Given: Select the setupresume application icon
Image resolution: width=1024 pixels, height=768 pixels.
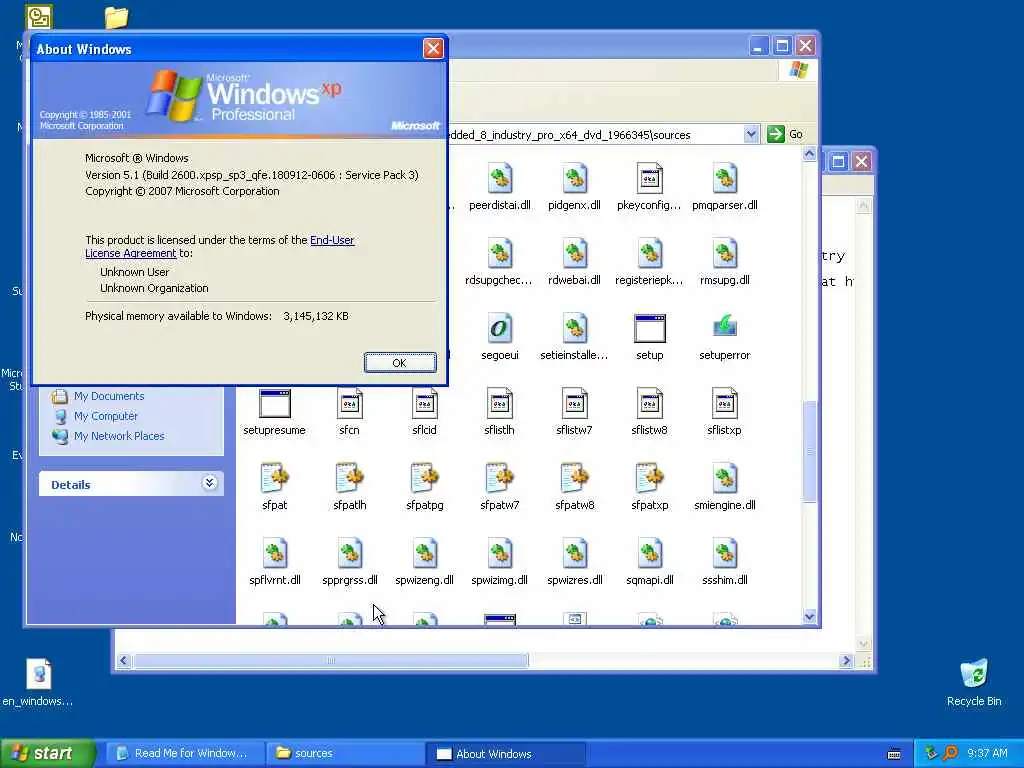Looking at the screenshot, I should coord(274,404).
